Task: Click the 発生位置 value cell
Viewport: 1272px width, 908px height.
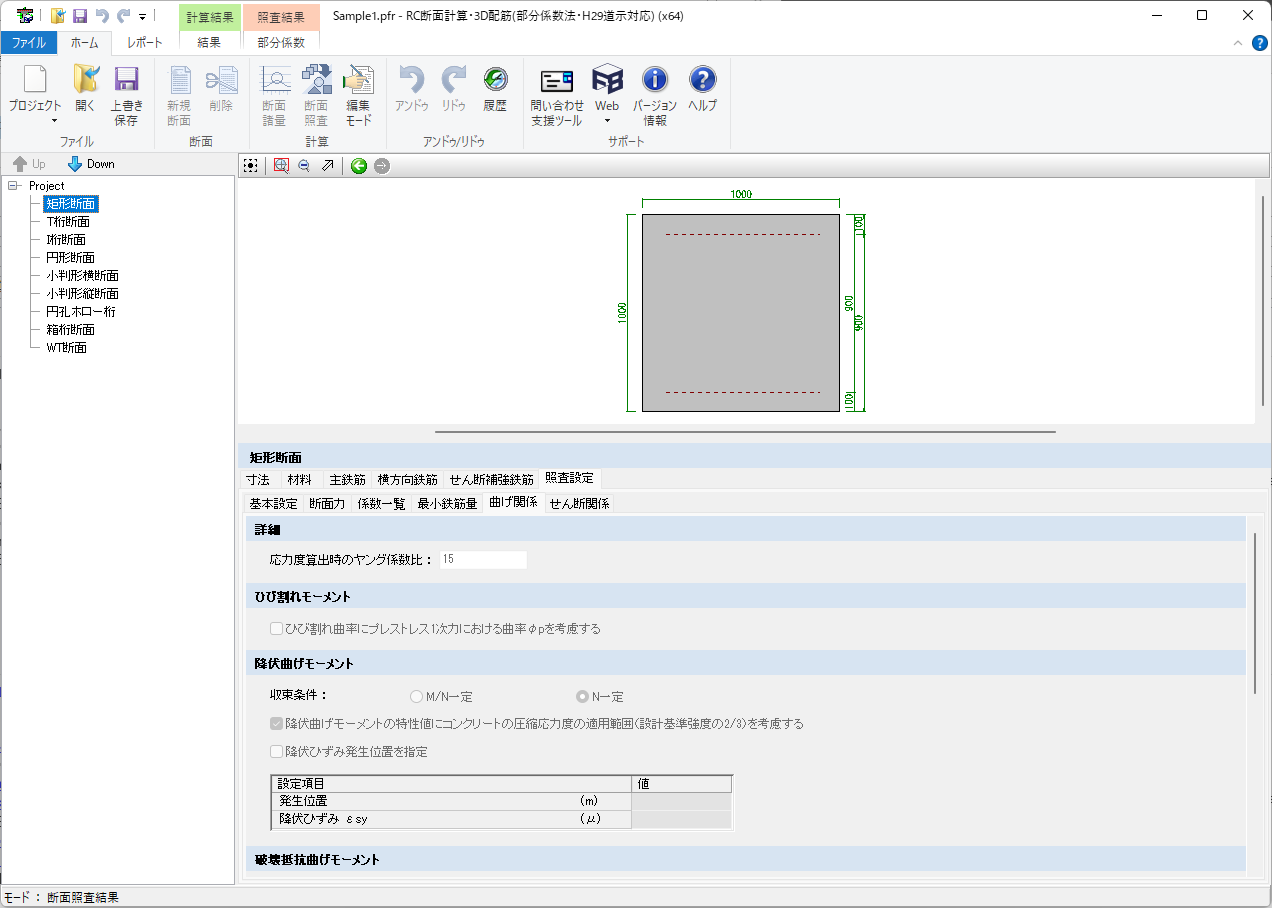Action: click(x=682, y=801)
